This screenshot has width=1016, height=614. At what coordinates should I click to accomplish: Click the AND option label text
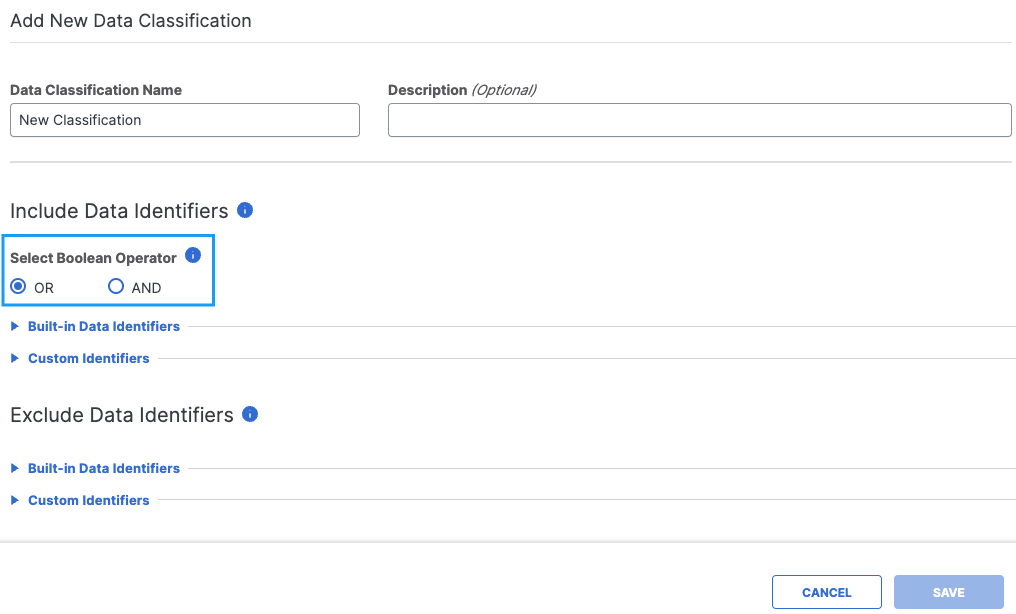(146, 288)
